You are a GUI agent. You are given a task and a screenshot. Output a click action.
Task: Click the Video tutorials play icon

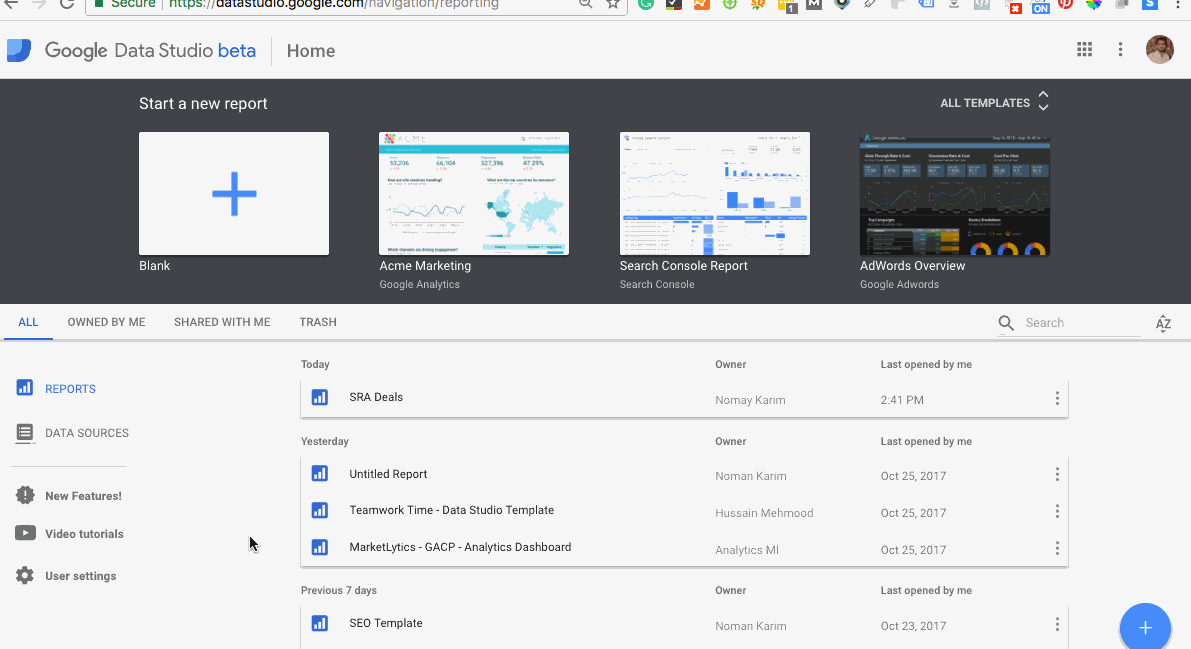(26, 533)
